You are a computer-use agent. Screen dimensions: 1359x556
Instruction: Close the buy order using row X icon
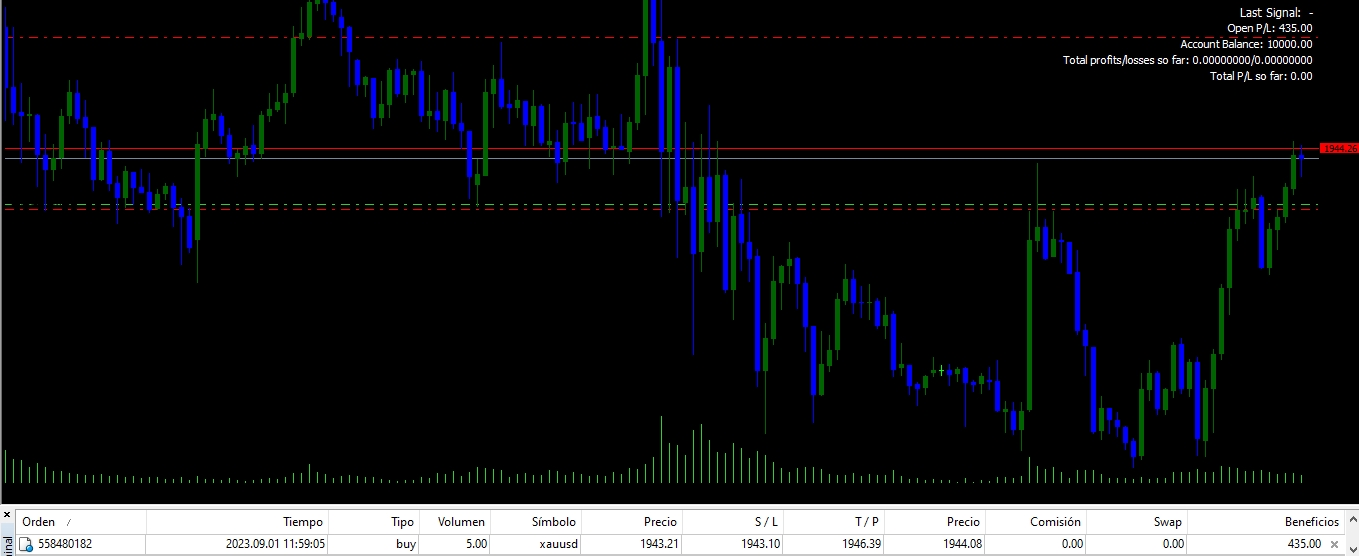click(1334, 544)
